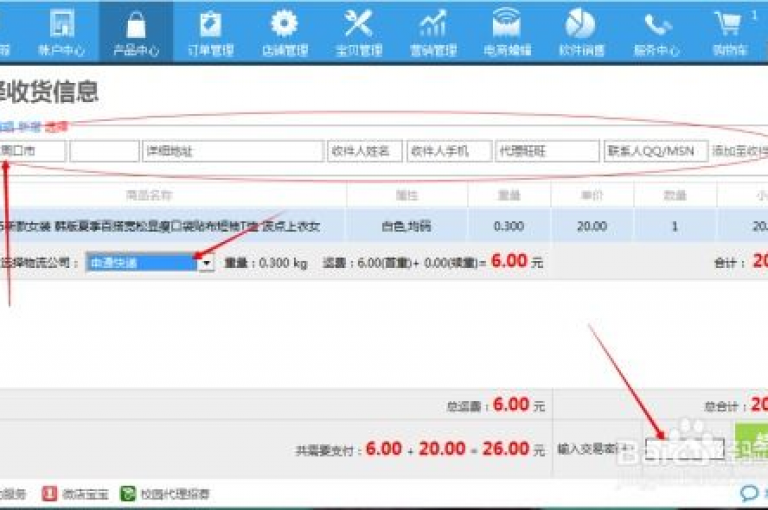The width and height of the screenshot is (768, 510).
Task: Click the 属性 column header
Action: click(407, 195)
